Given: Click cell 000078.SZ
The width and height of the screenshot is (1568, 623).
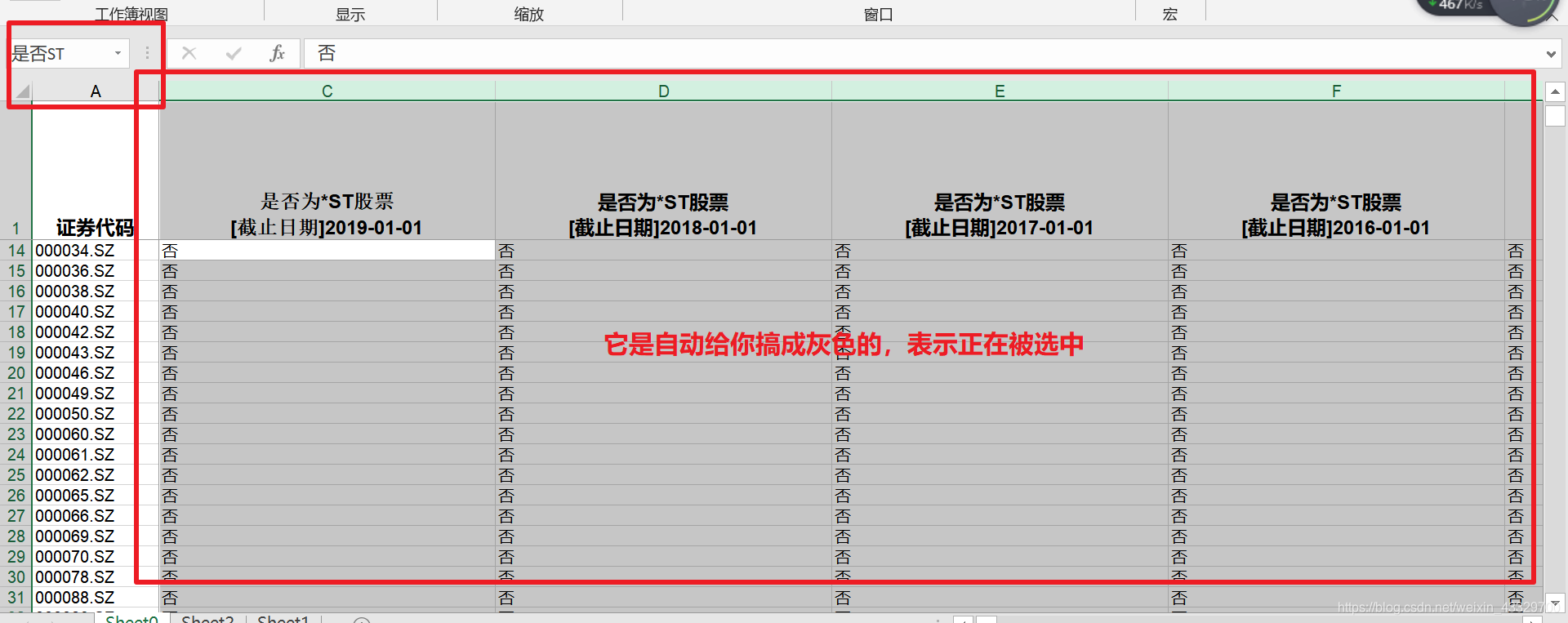Looking at the screenshot, I should click(96, 576).
